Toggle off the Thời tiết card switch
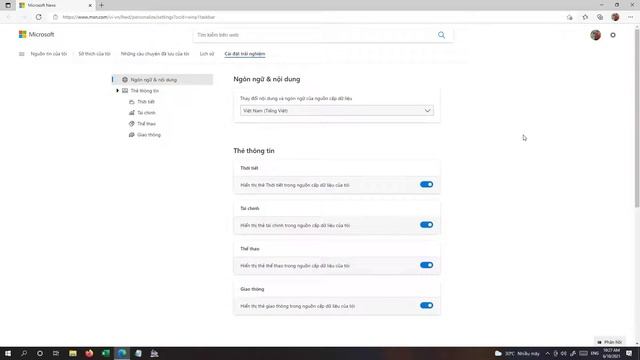Image resolution: width=640 pixels, height=360 pixels. [427, 184]
